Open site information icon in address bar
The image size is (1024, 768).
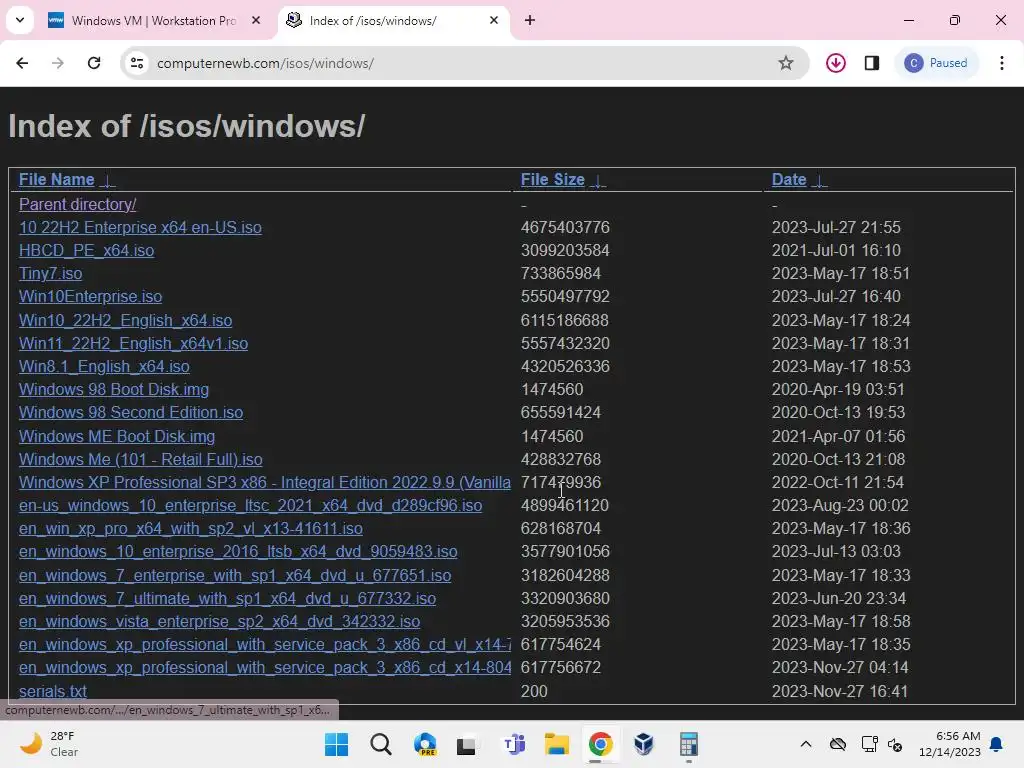point(137,63)
